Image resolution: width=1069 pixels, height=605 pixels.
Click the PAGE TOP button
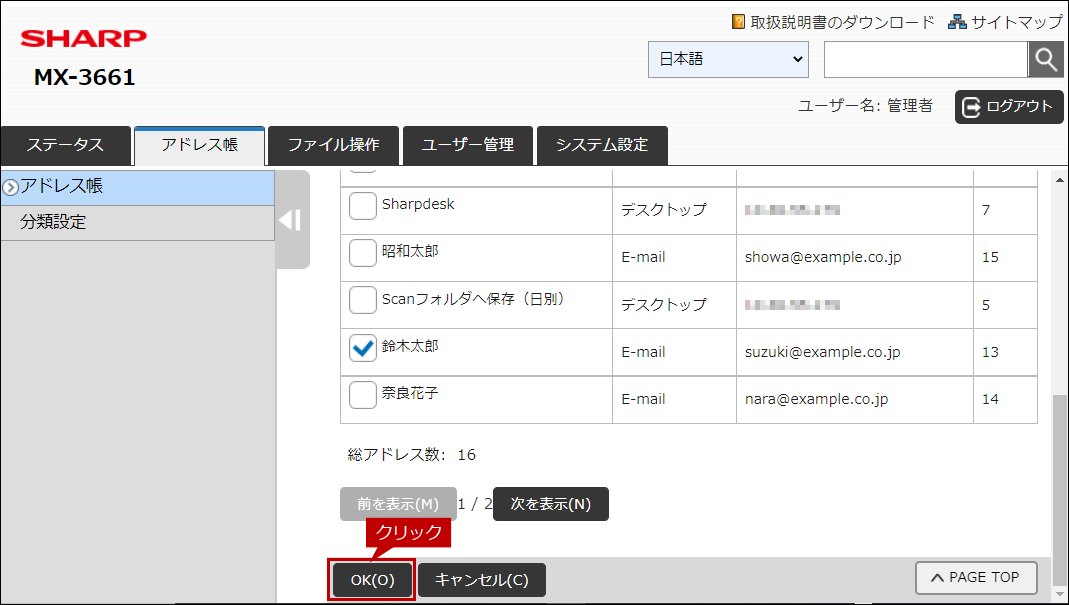coord(976,578)
